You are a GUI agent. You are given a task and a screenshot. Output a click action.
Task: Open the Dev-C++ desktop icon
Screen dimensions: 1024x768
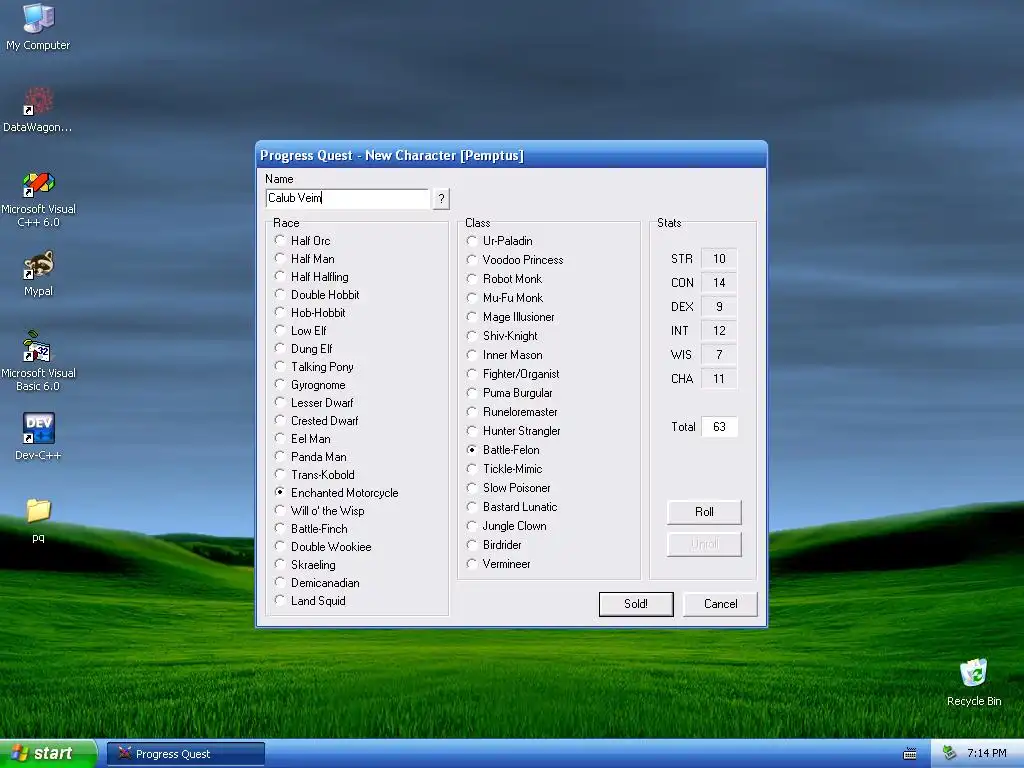coord(38,436)
